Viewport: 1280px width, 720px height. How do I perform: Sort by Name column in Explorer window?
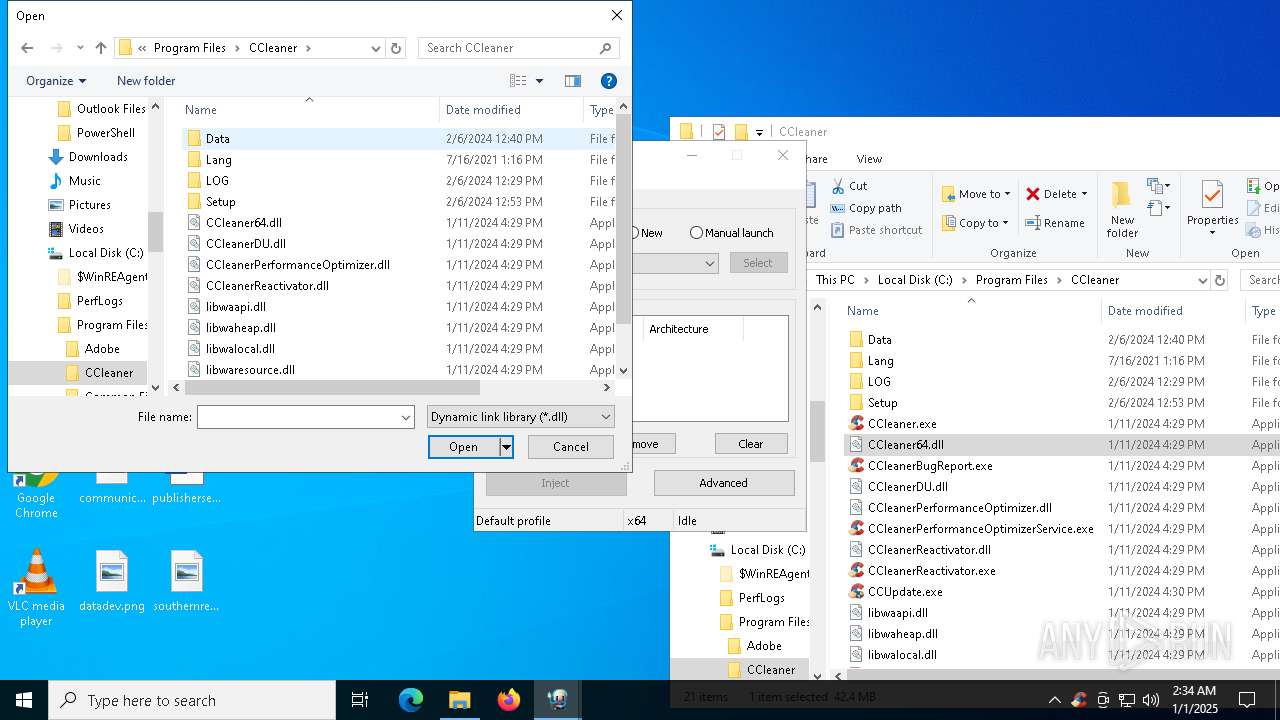coord(970,311)
